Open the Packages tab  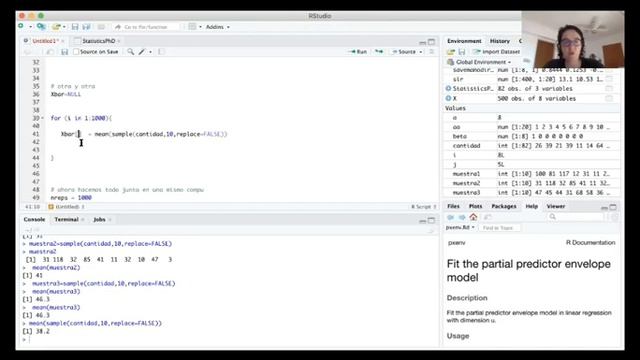[x=504, y=206]
